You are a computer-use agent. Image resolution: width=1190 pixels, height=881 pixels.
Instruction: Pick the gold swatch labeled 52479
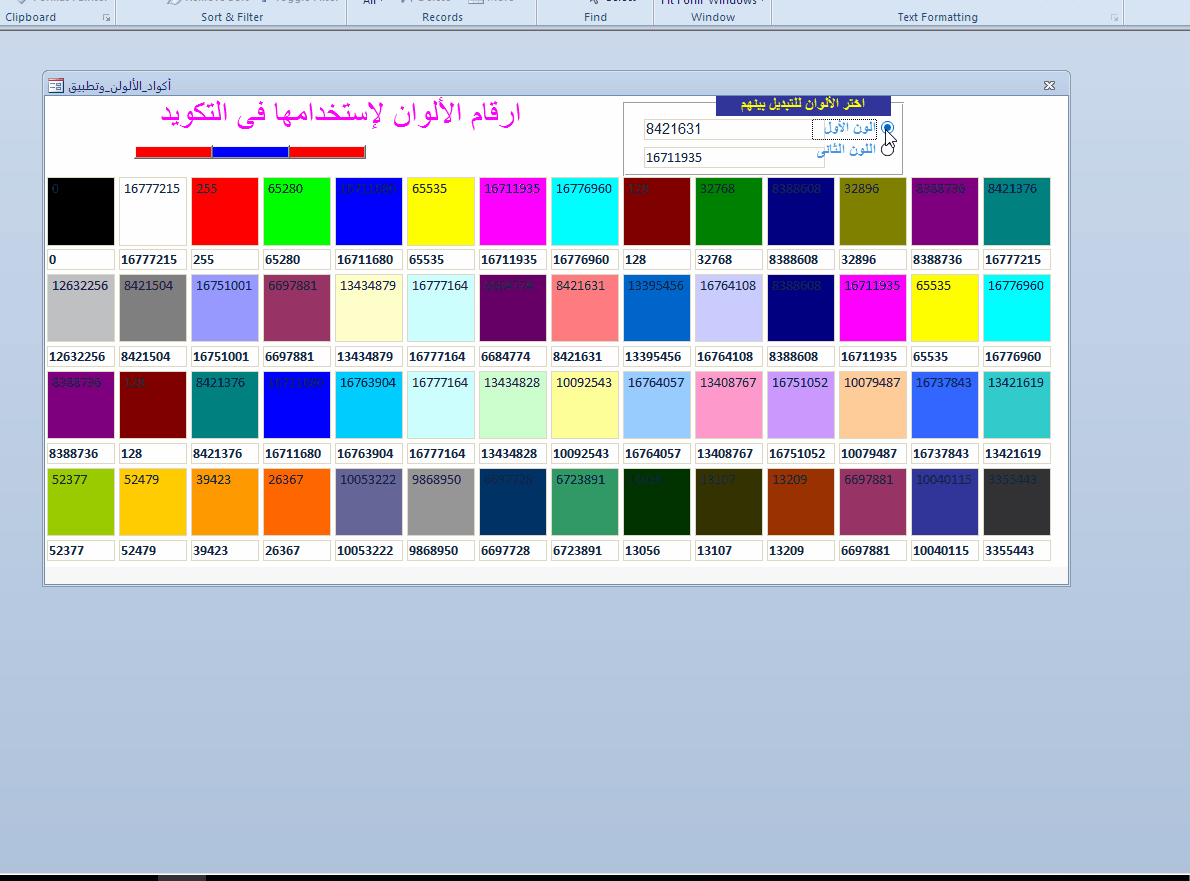click(x=153, y=502)
